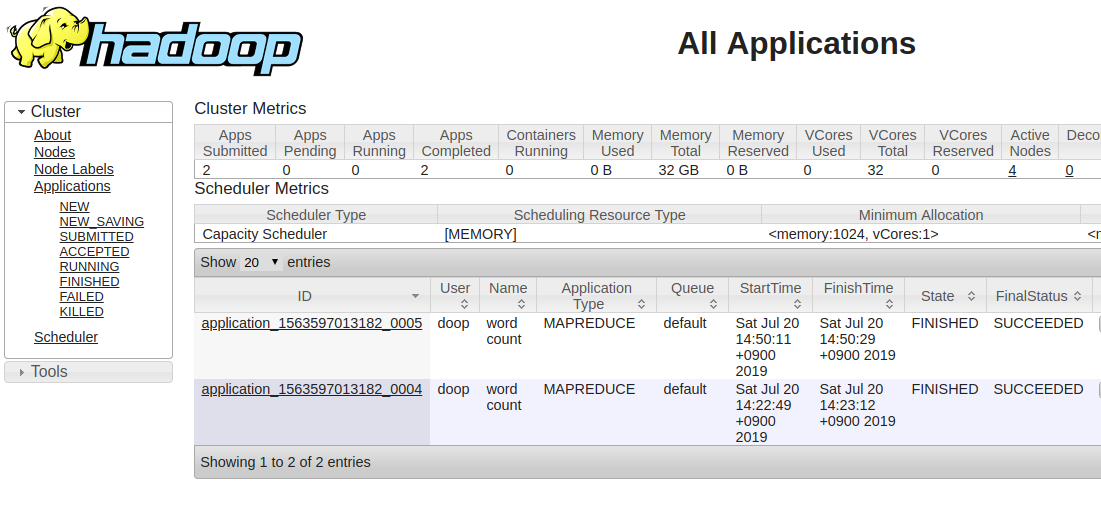Click the Cluster Metrics heading
1101x515 pixels.
[250, 108]
